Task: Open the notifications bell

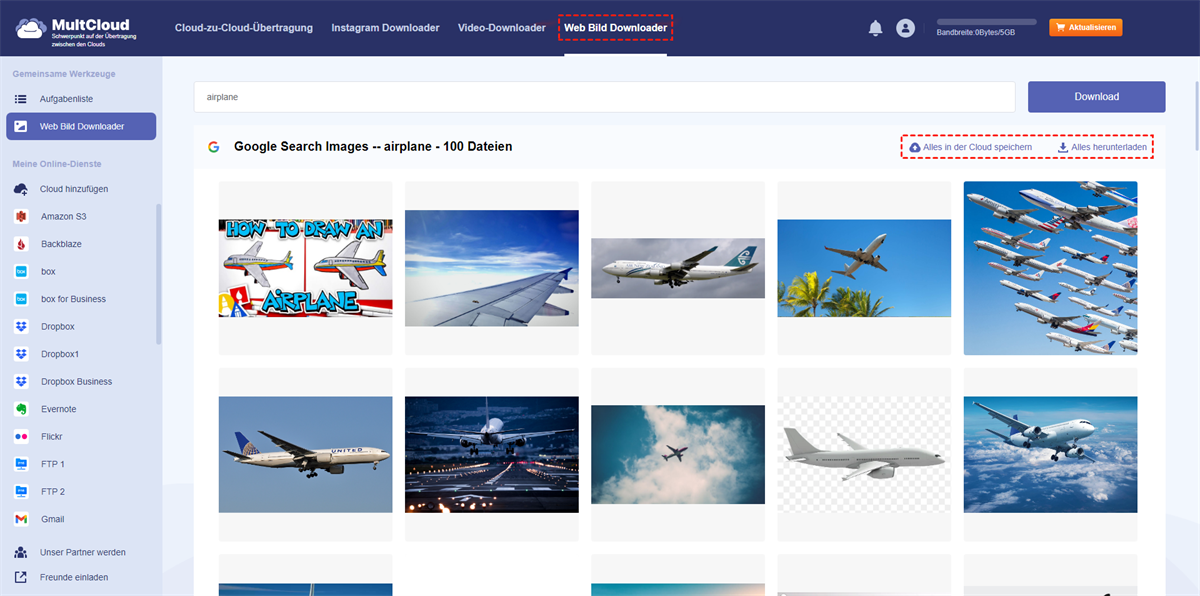Action: pos(876,29)
